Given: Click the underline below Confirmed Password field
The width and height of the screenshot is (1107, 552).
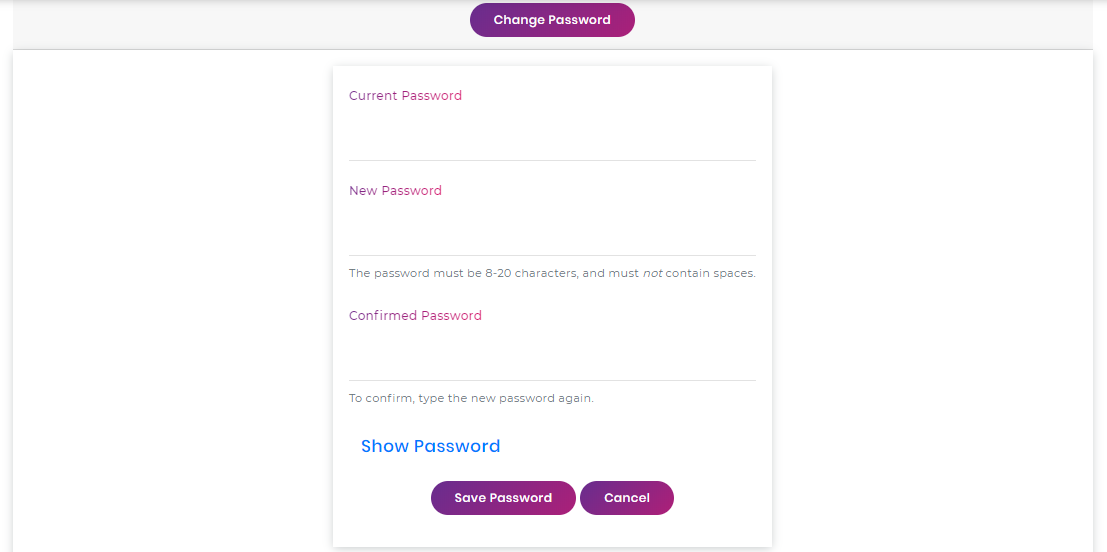Looking at the screenshot, I should (552, 380).
